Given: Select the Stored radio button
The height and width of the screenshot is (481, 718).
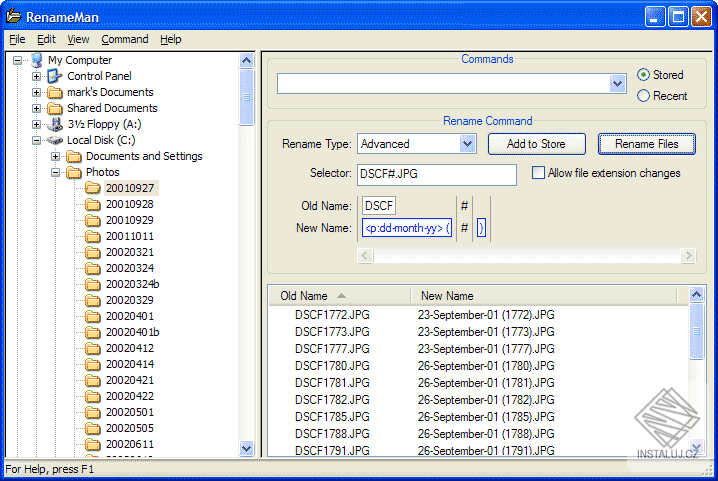Looking at the screenshot, I should click(x=643, y=75).
